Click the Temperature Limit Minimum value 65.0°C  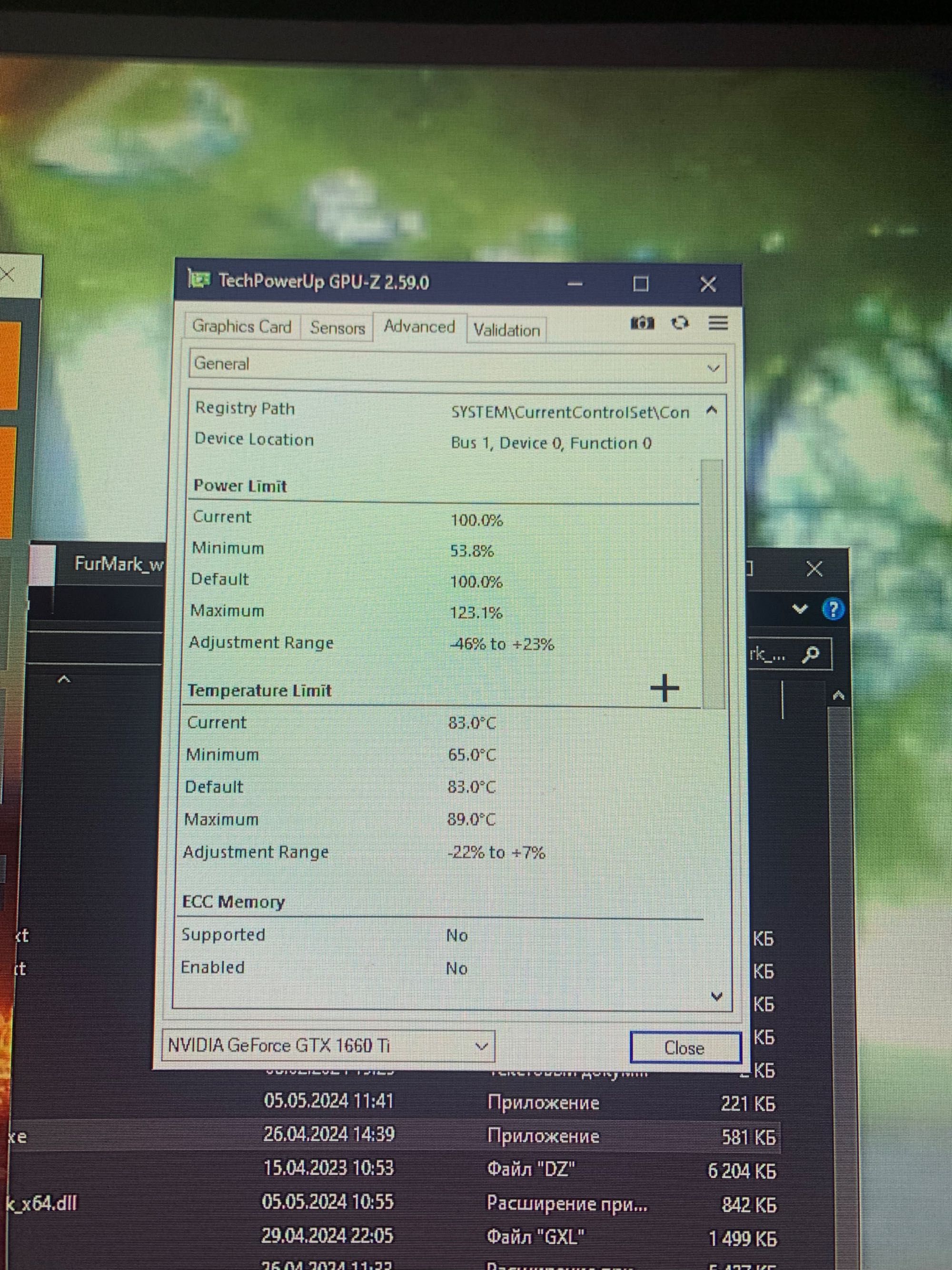click(x=471, y=755)
